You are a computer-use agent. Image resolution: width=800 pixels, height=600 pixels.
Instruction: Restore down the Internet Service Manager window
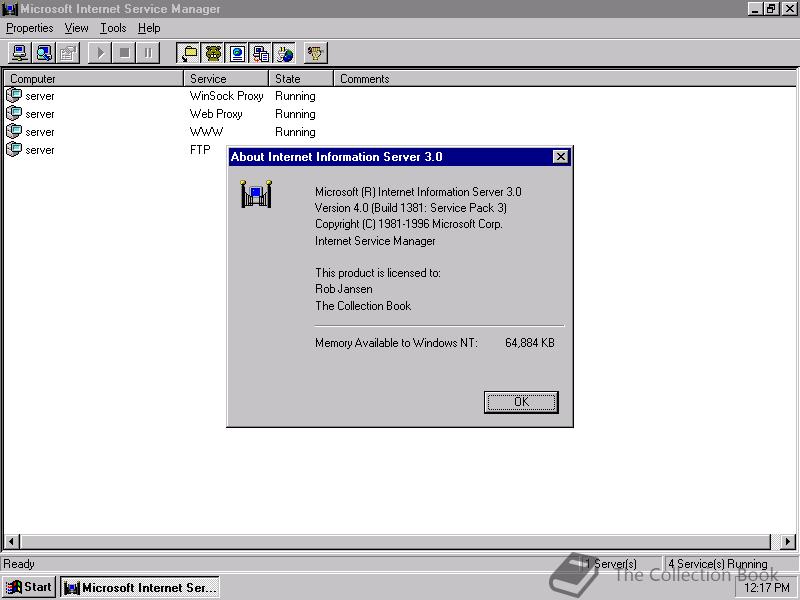[771, 9]
